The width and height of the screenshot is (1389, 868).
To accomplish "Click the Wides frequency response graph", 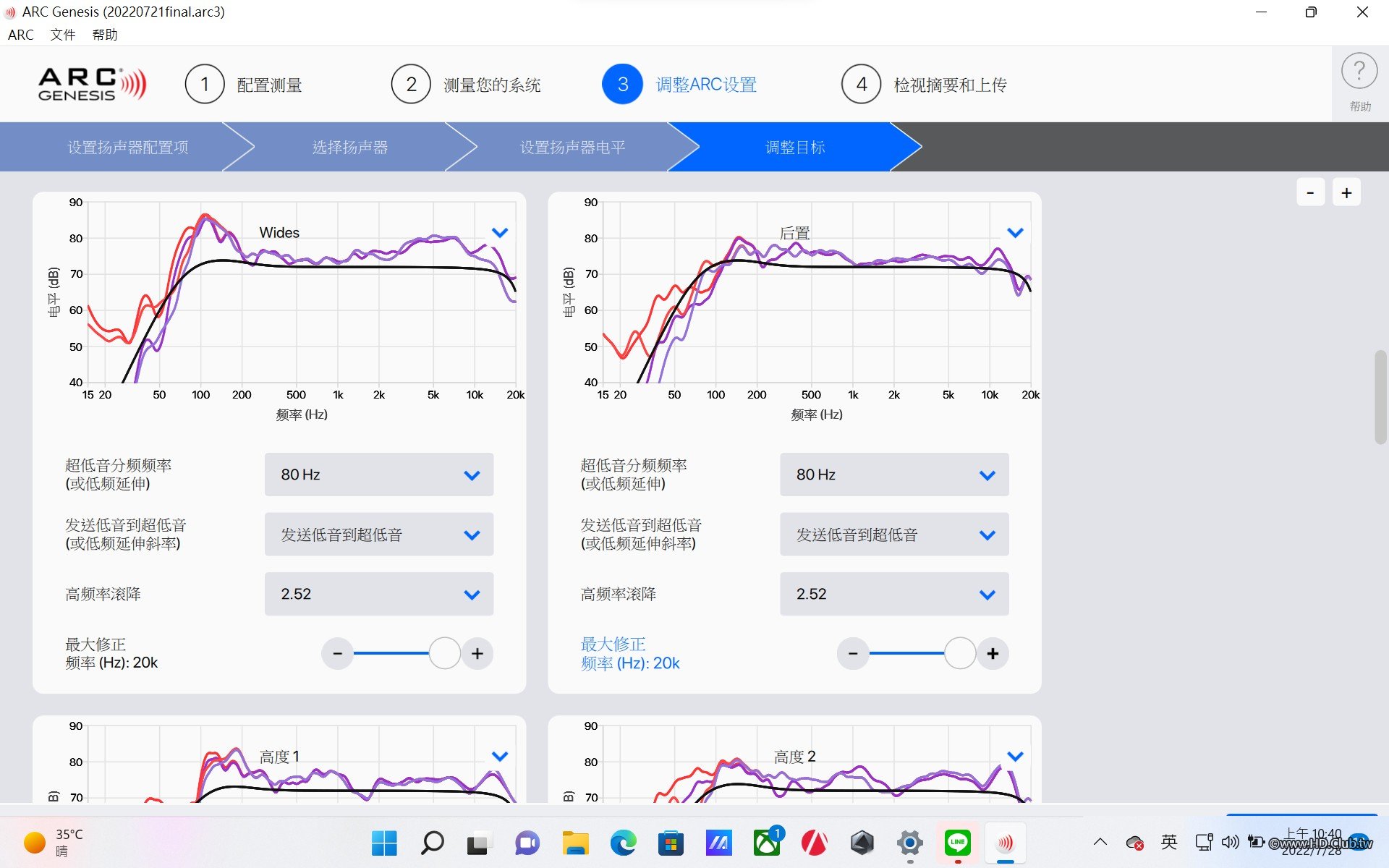I will 302,292.
